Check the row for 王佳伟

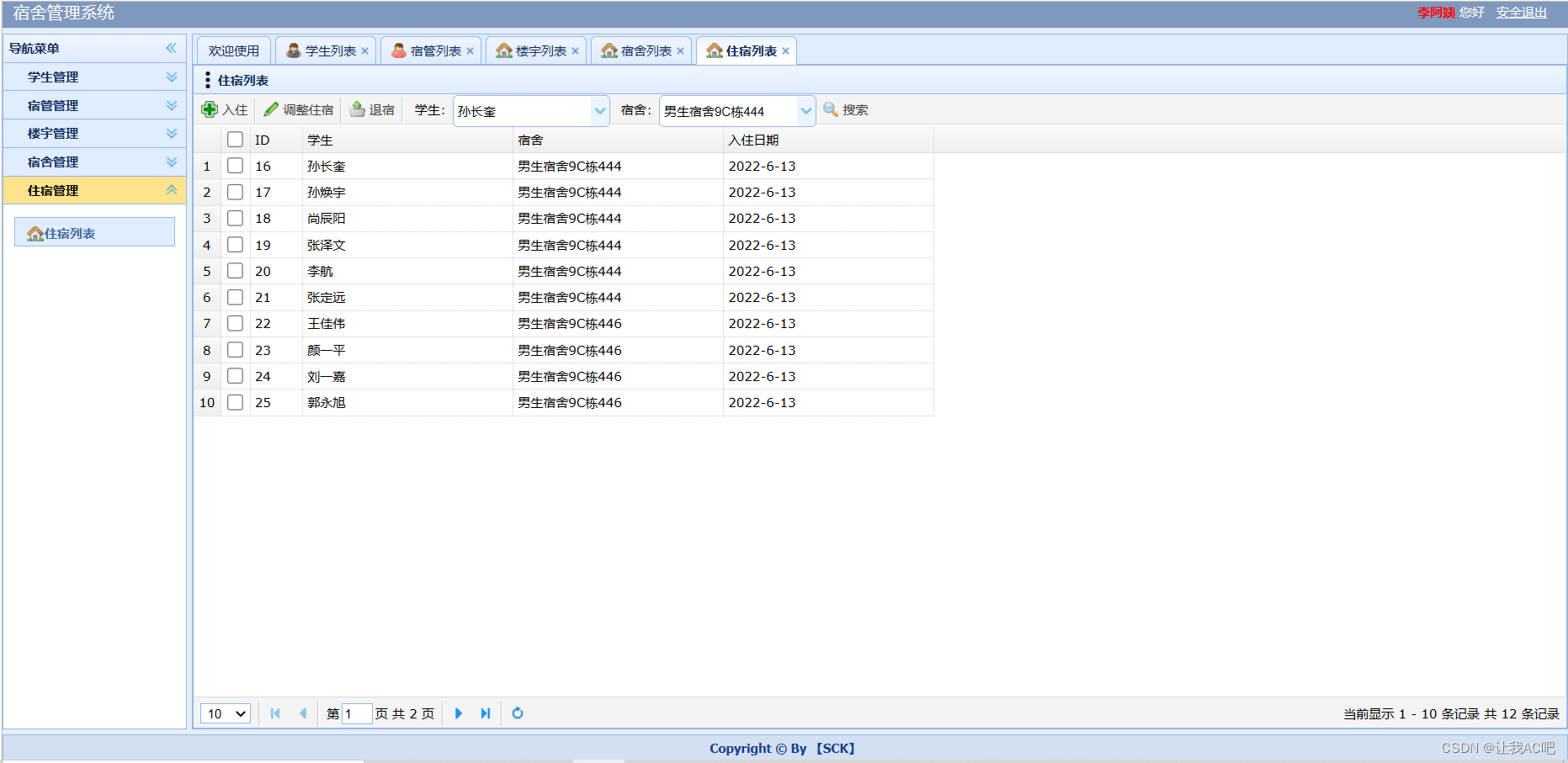coord(235,323)
